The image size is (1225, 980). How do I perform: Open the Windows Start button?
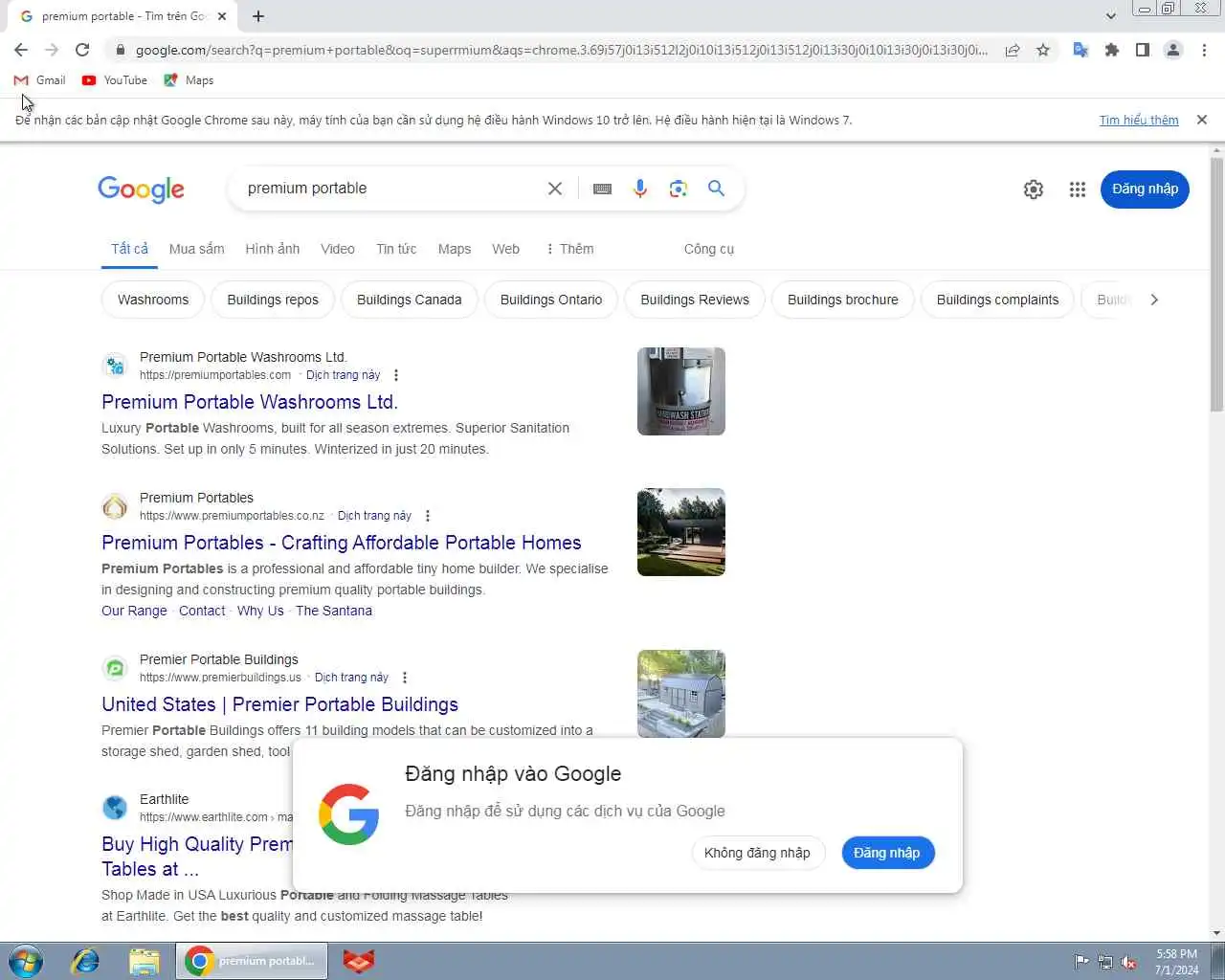pyautogui.click(x=26, y=961)
